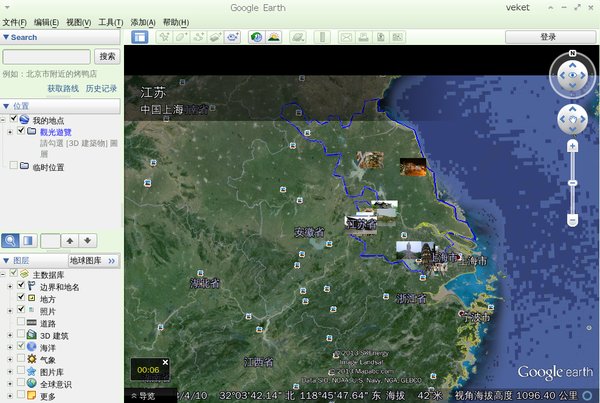Click the record tour toolbar icon
The height and width of the screenshot is (403, 600).
click(x=231, y=37)
